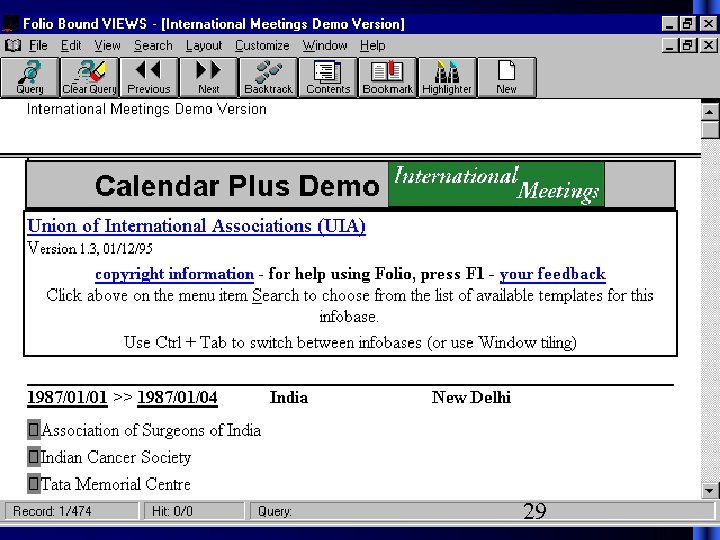Screen dimensions: 720x540
Task: Open the Window menu
Action: [325, 45]
